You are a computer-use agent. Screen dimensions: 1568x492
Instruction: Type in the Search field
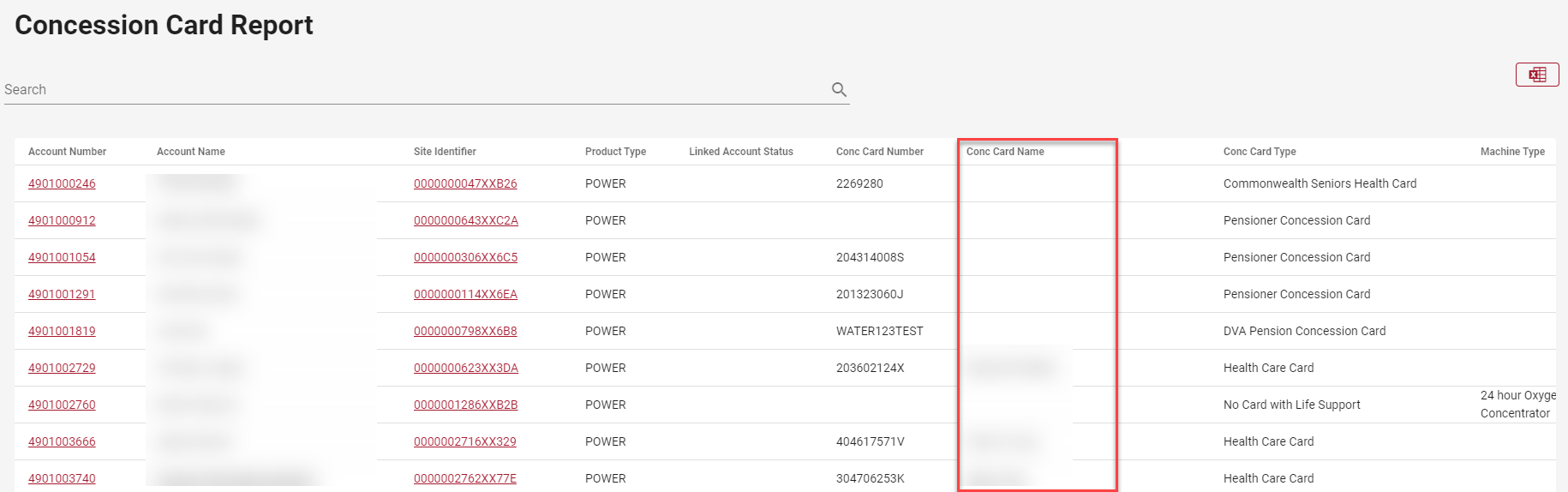point(411,89)
